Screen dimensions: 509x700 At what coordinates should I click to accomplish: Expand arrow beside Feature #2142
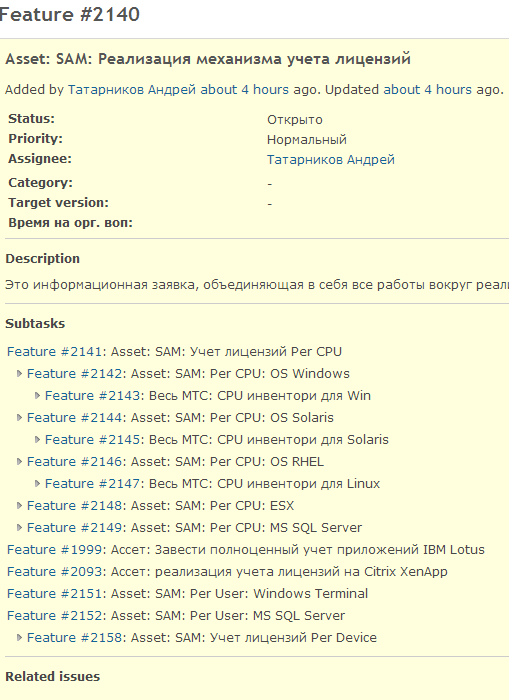pos(19,374)
